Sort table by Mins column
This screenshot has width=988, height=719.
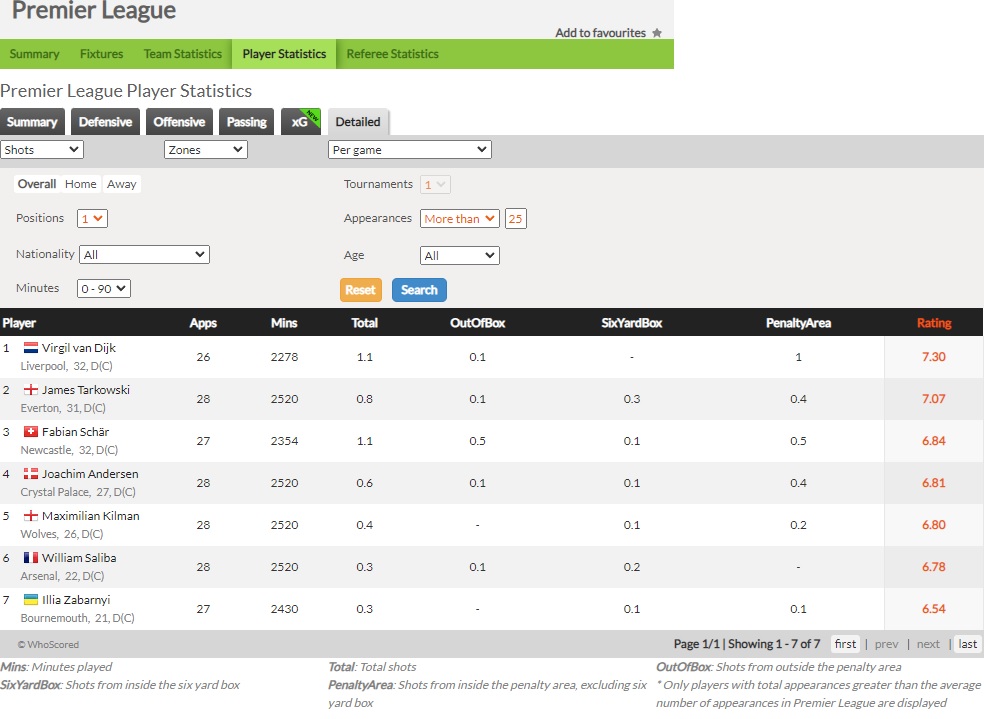[x=284, y=323]
